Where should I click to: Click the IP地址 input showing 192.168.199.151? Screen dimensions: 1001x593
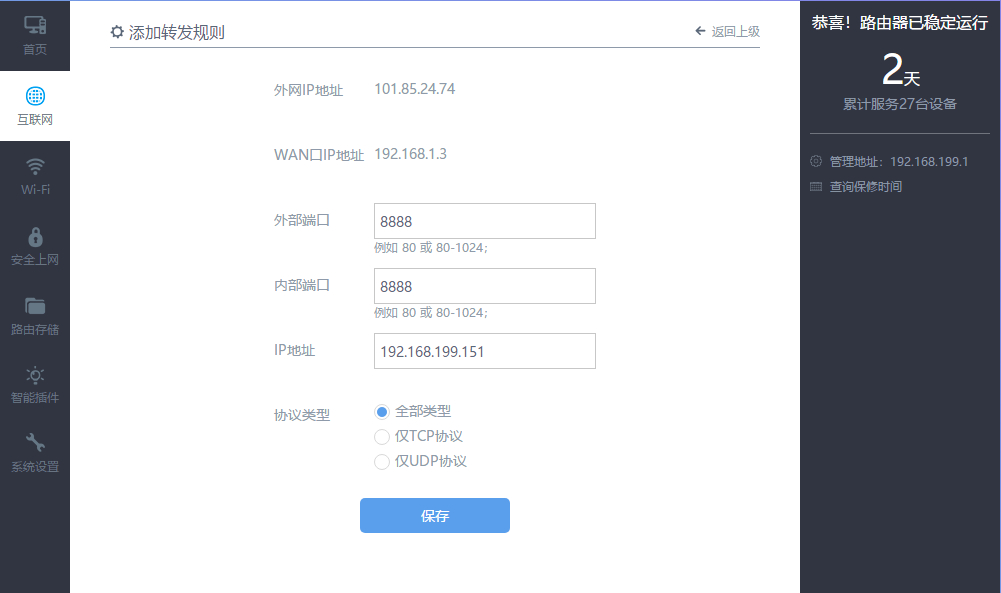pyautogui.click(x=484, y=351)
